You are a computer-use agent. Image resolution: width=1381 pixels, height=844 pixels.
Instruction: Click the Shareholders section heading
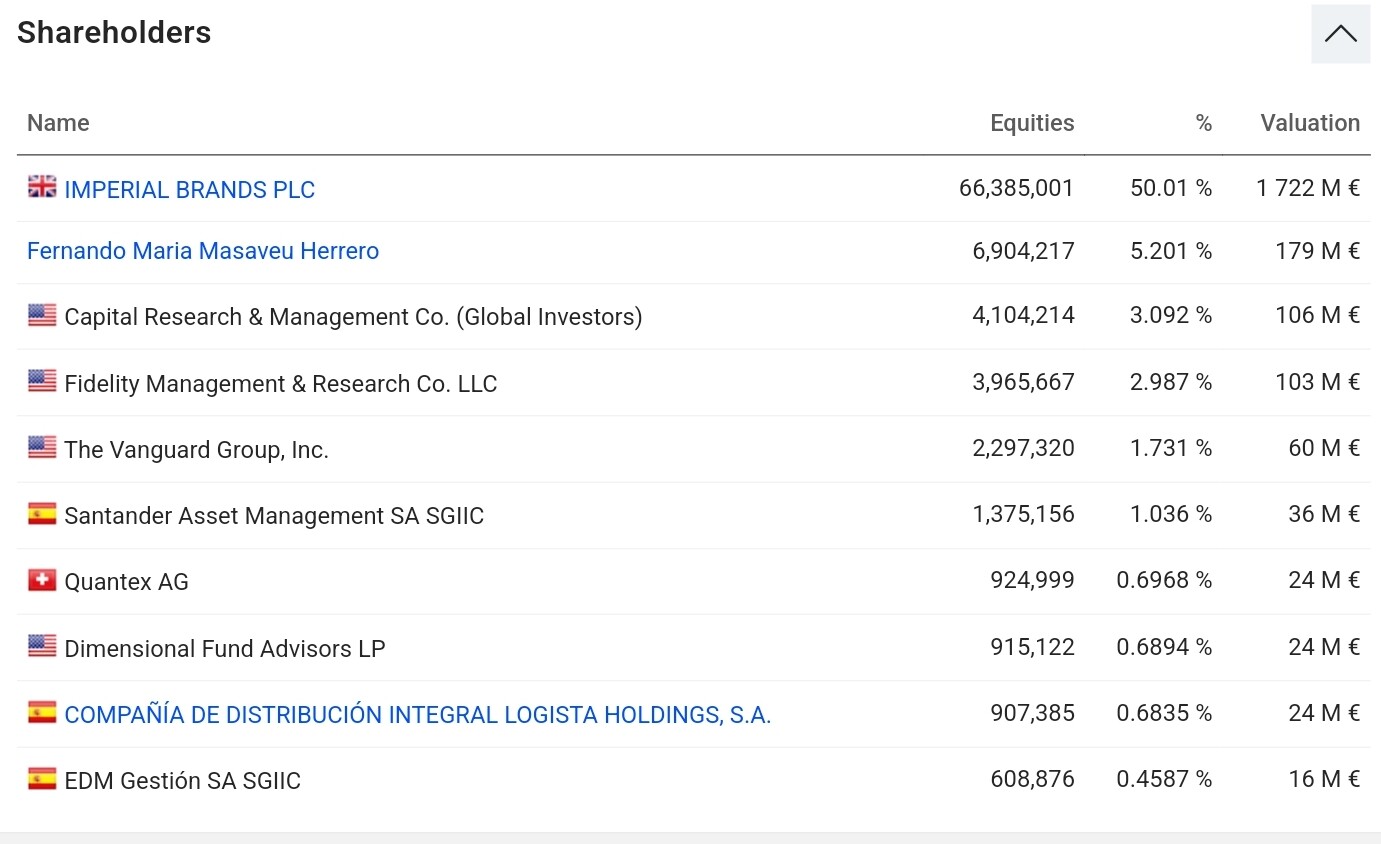click(x=114, y=33)
